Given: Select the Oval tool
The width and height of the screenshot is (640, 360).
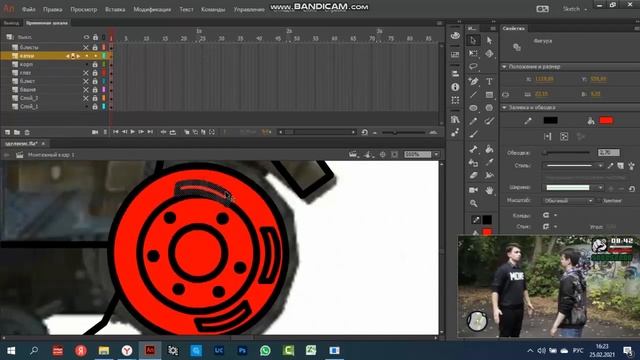Looking at the screenshot, I should 473,108.
